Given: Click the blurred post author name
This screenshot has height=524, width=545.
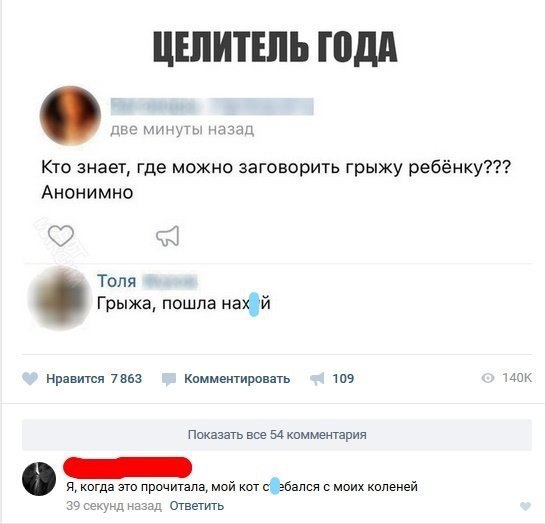Looking at the screenshot, I should pos(212,106).
